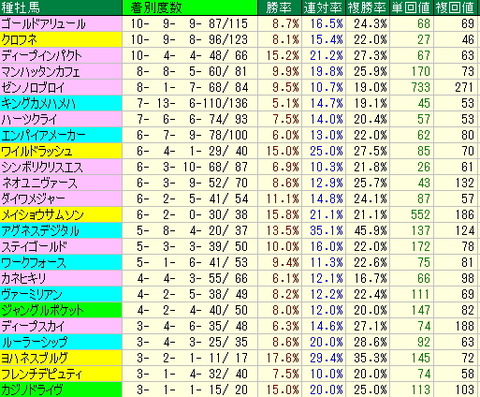The image size is (480, 397).
Task: Click メイショウサムソン's 552 単回値 value
Action: tap(421, 215)
